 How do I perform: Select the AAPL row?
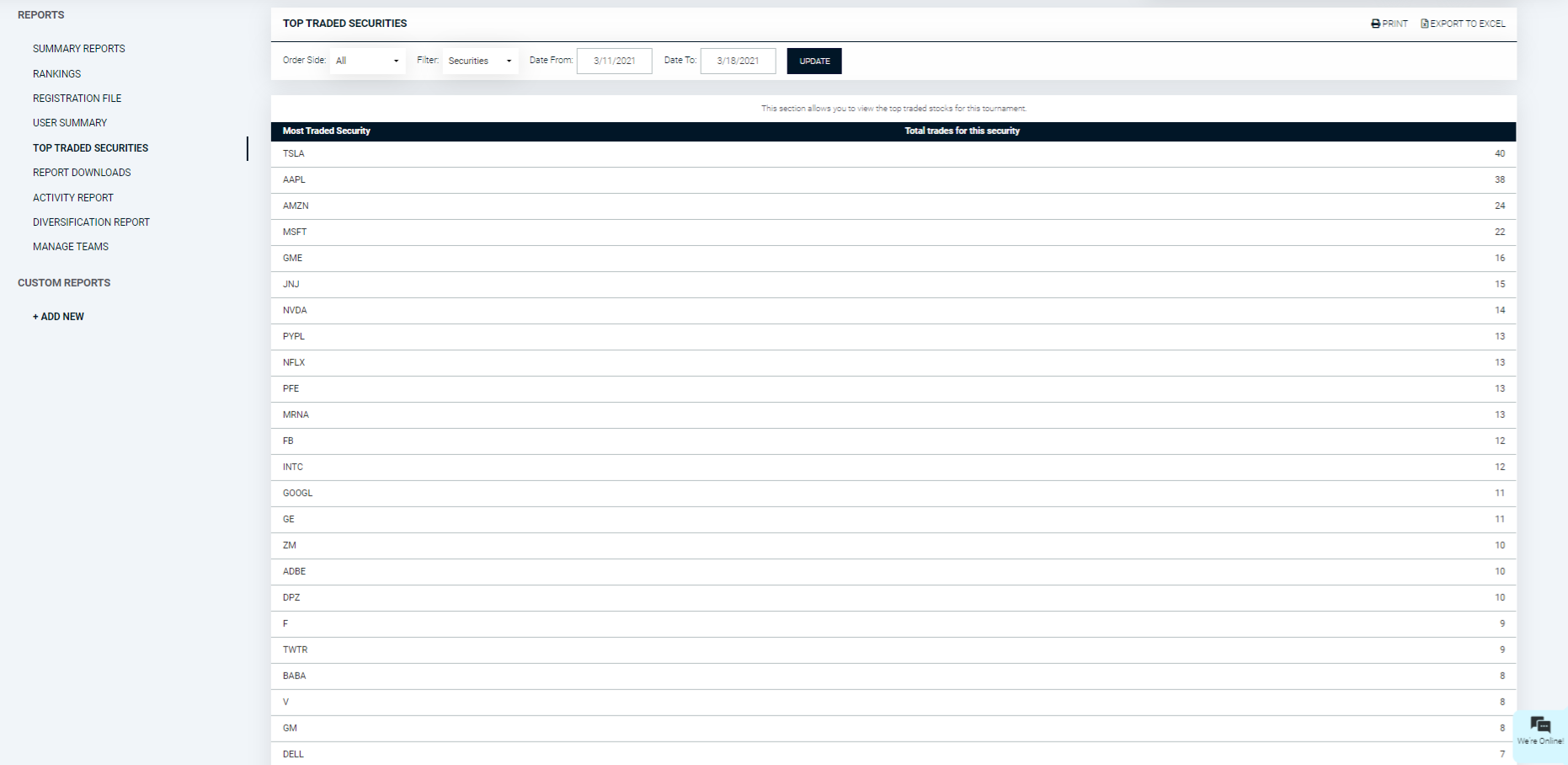pyautogui.click(x=893, y=179)
